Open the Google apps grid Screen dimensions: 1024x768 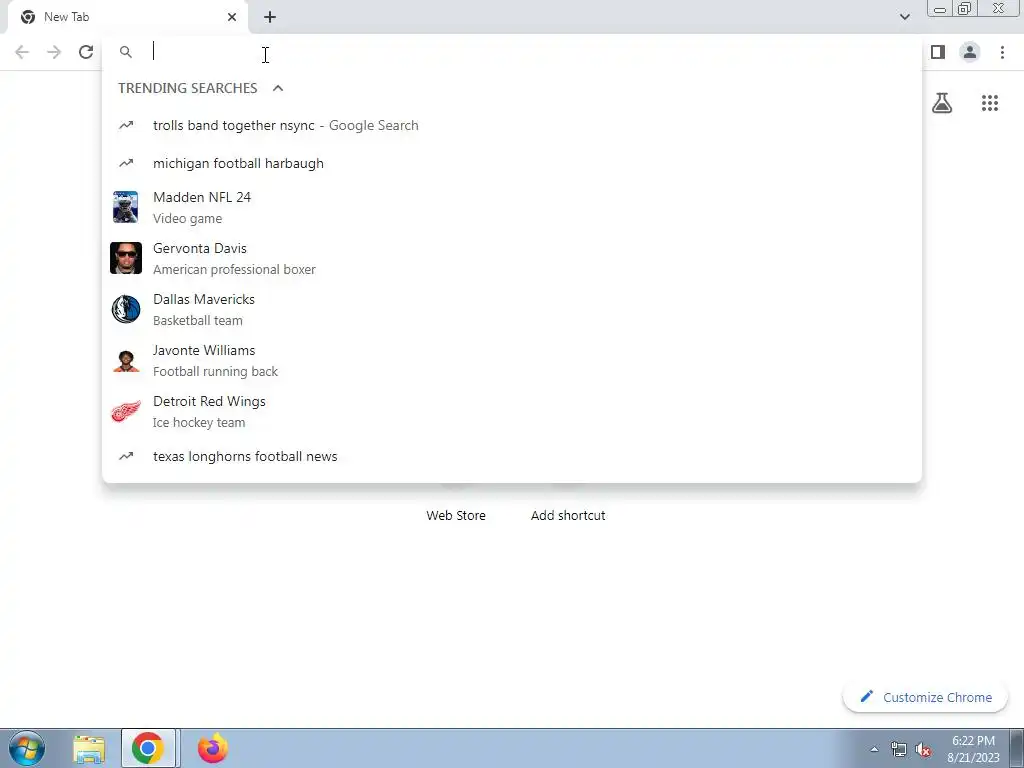(x=990, y=103)
